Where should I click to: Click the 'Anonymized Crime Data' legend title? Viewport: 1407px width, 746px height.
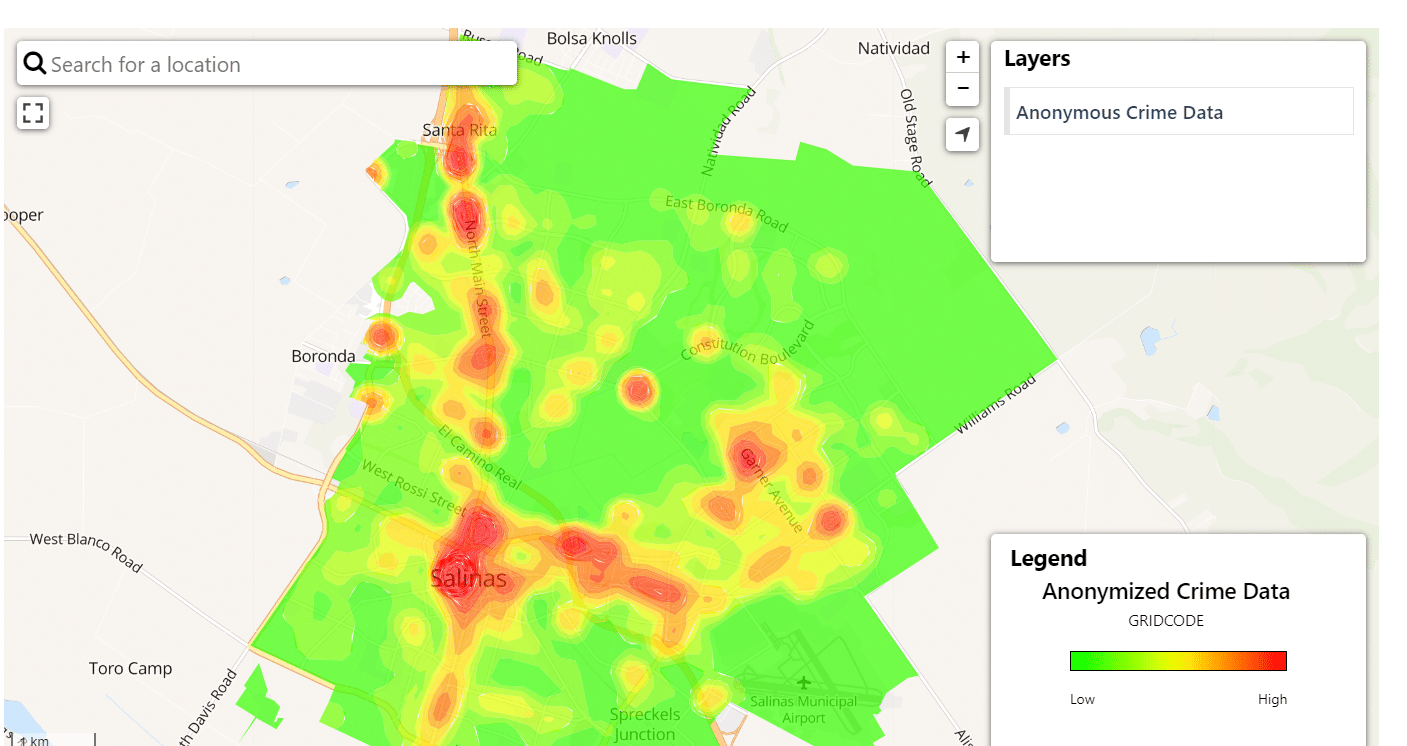[x=1165, y=591]
